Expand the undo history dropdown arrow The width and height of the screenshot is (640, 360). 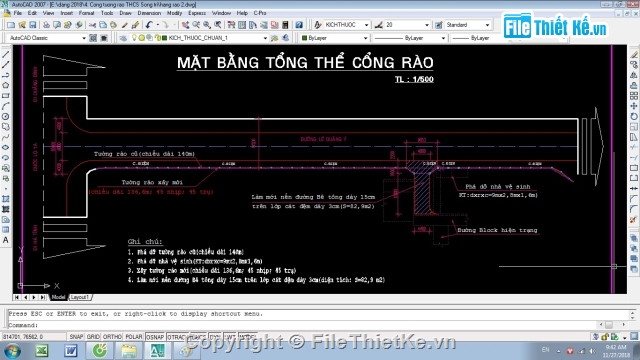coord(158,25)
